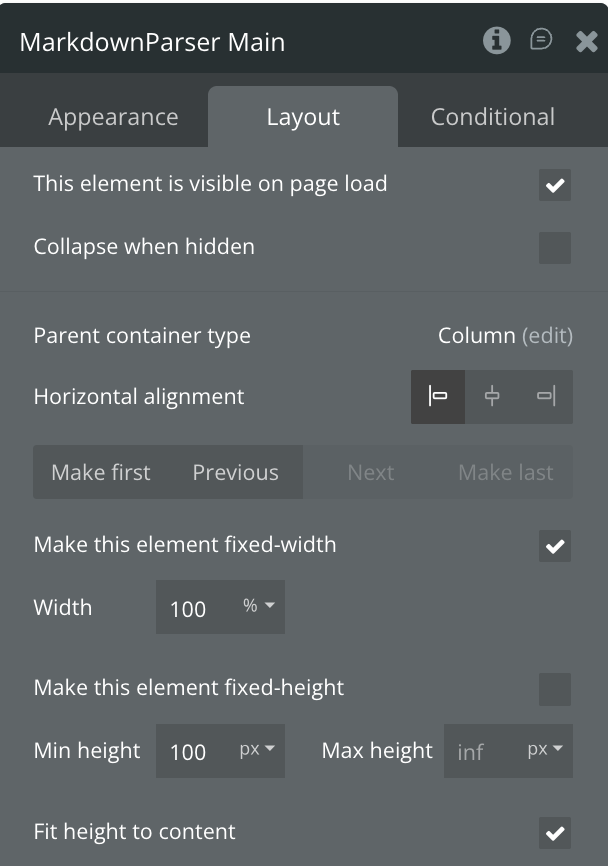Open the Conditional tab
Image resolution: width=608 pixels, height=866 pixels.
[492, 117]
